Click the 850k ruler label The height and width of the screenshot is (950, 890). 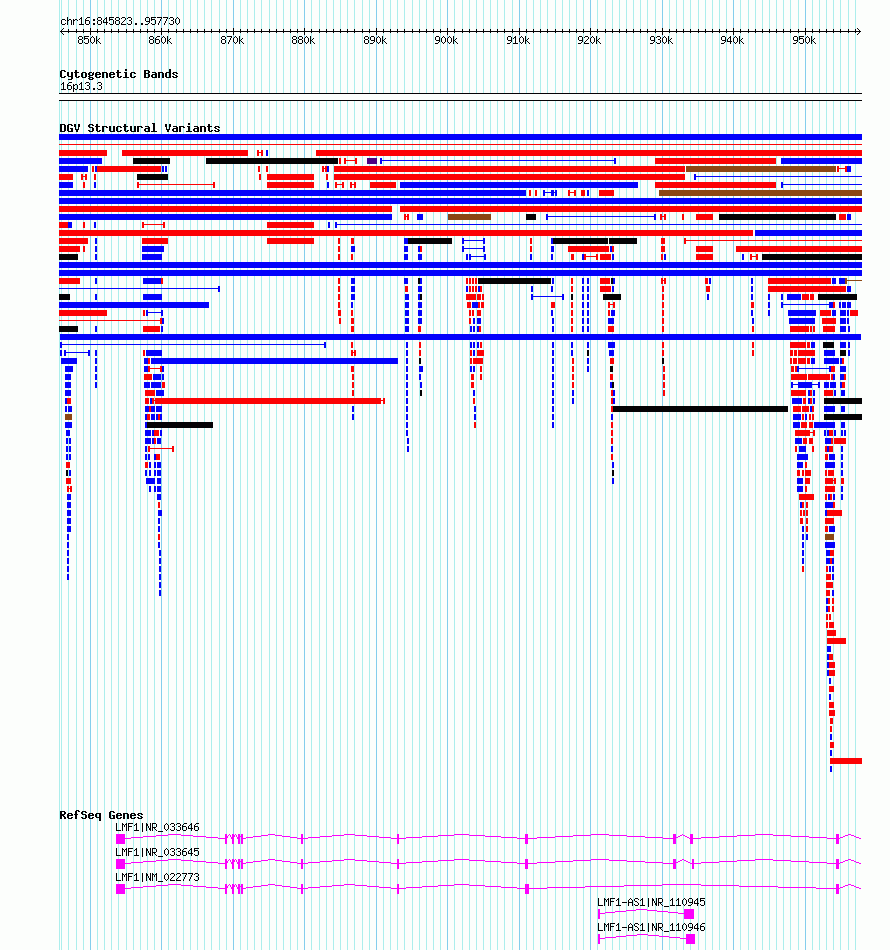[x=89, y=41]
